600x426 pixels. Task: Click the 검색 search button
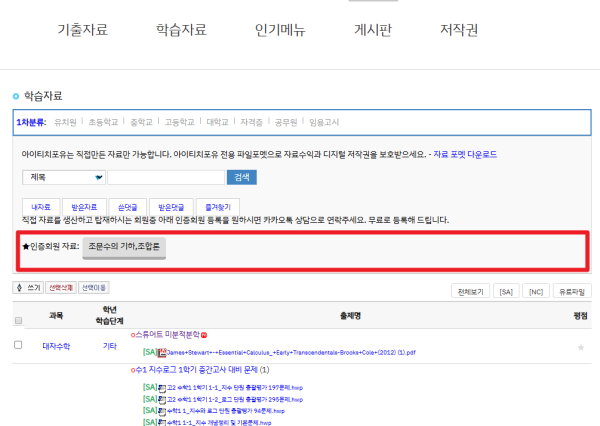click(242, 177)
